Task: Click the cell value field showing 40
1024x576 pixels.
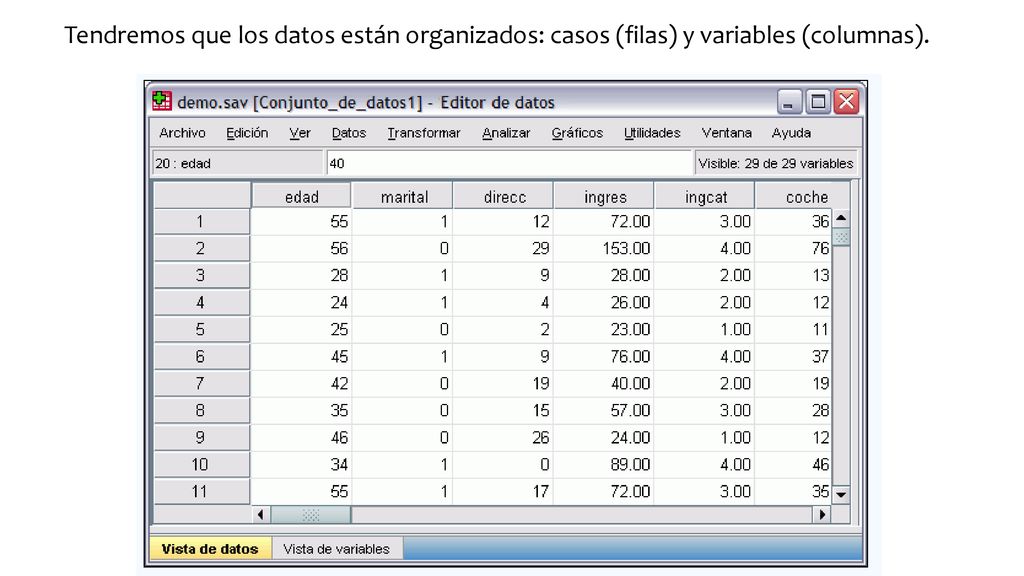Action: tap(509, 163)
